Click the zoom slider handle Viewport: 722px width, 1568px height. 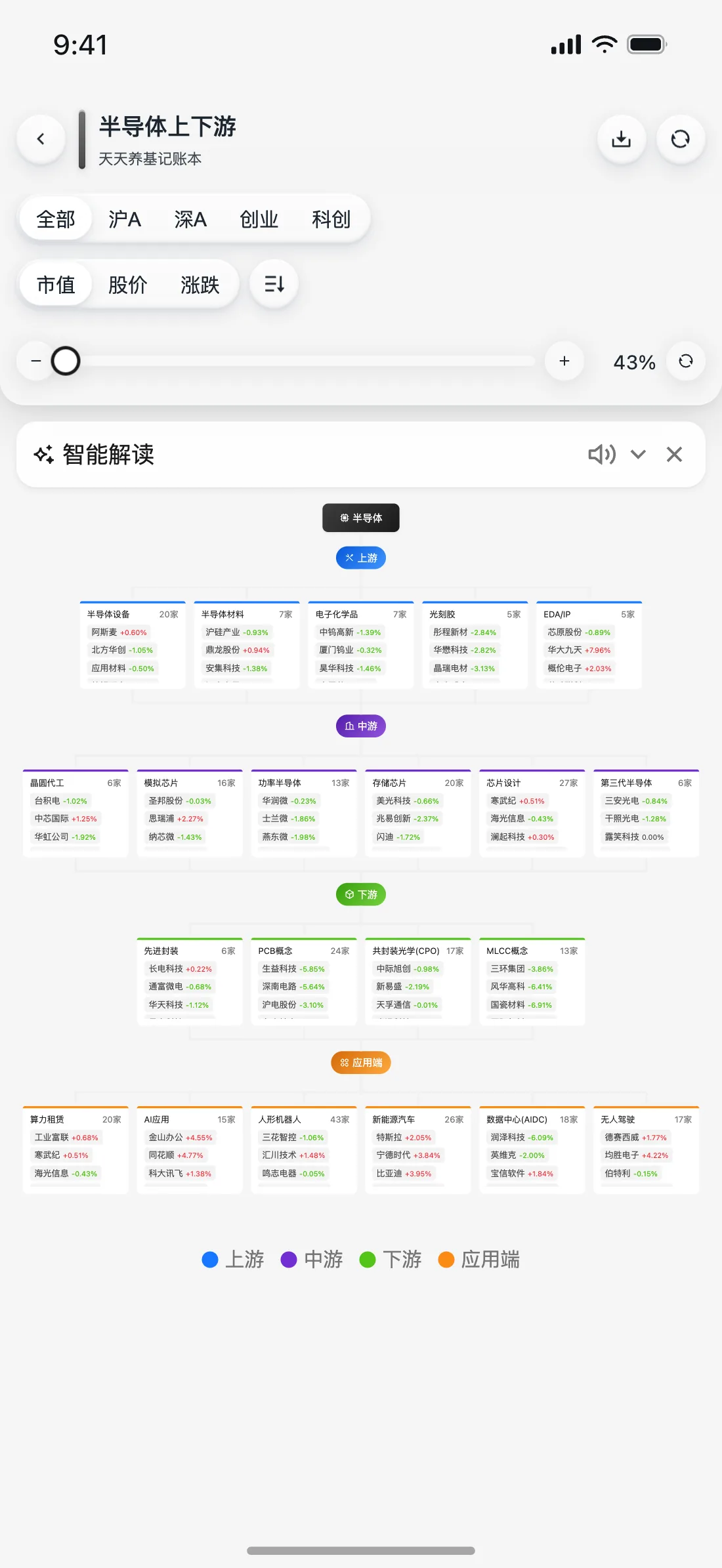[66, 361]
